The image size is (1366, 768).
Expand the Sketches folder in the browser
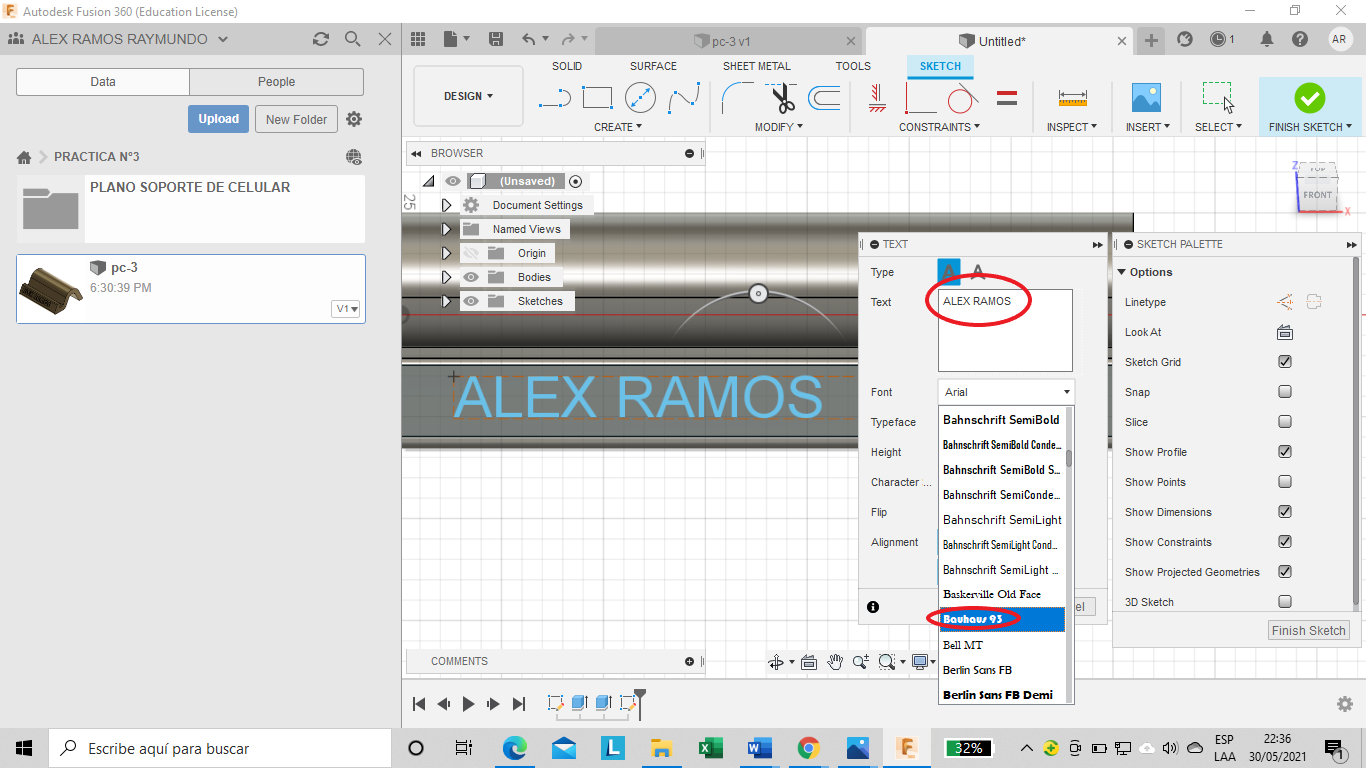pos(447,301)
